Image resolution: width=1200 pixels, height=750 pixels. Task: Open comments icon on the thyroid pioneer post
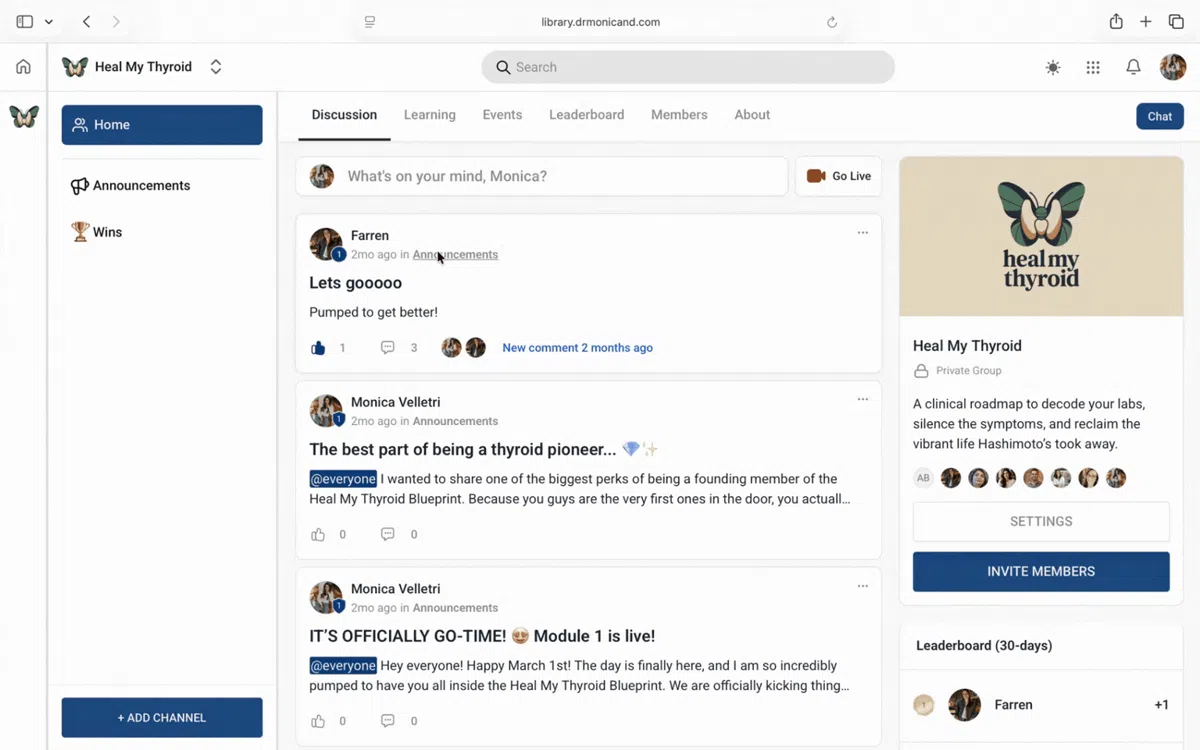pos(388,535)
